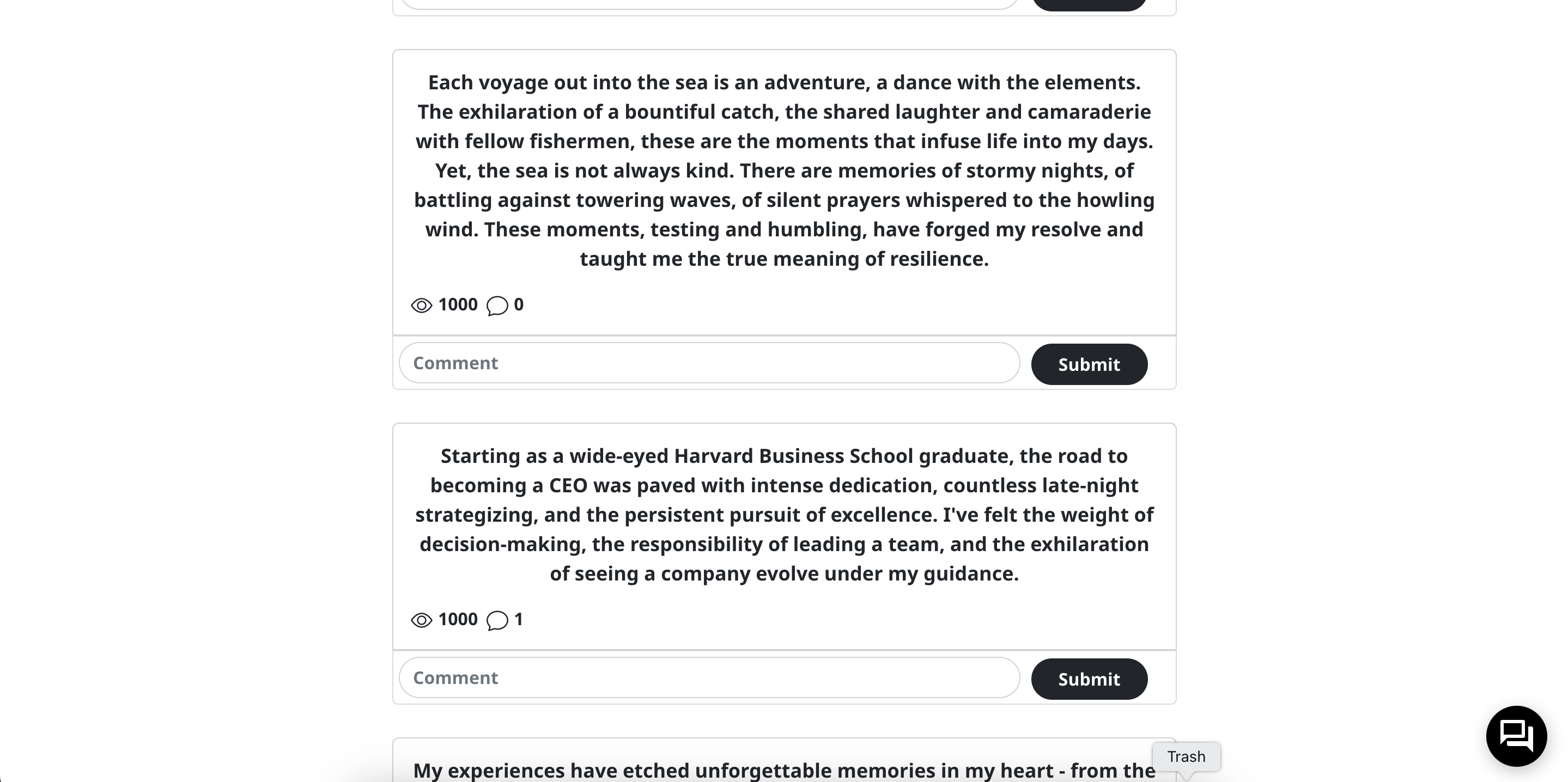Click the partially visible Submit button at top

[1089, 5]
